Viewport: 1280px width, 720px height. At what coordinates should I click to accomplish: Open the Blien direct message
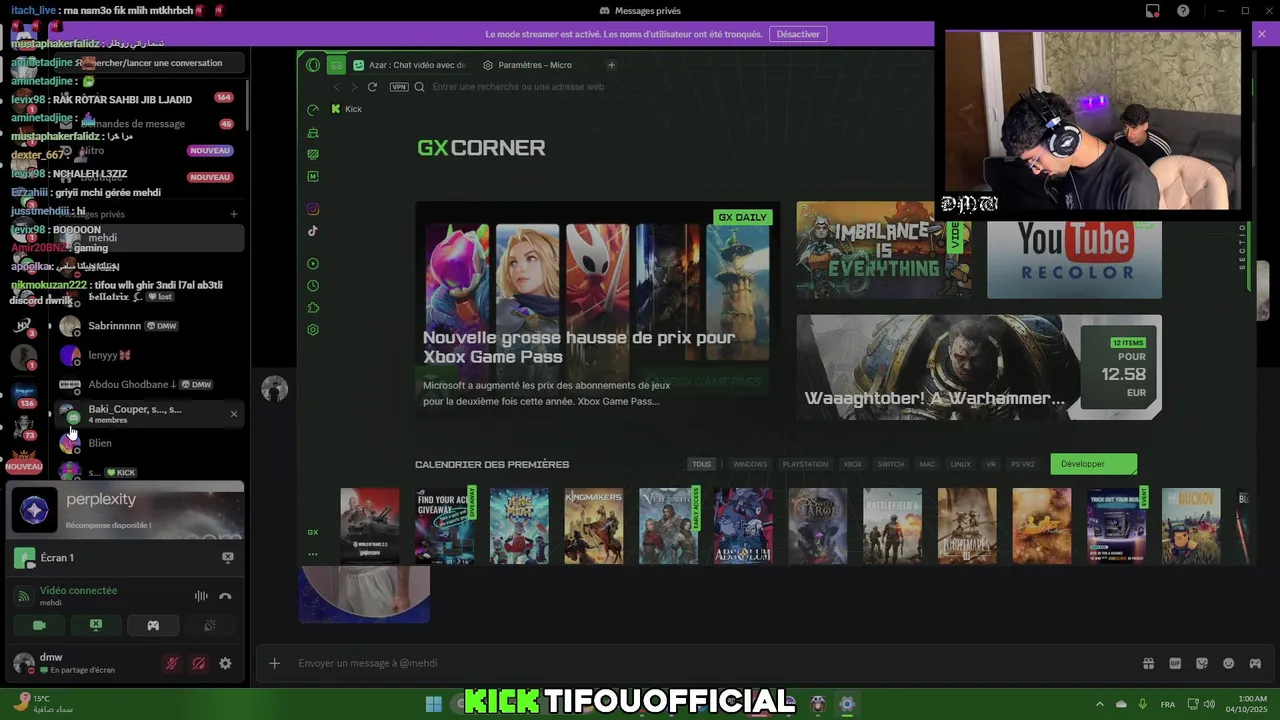click(148, 443)
